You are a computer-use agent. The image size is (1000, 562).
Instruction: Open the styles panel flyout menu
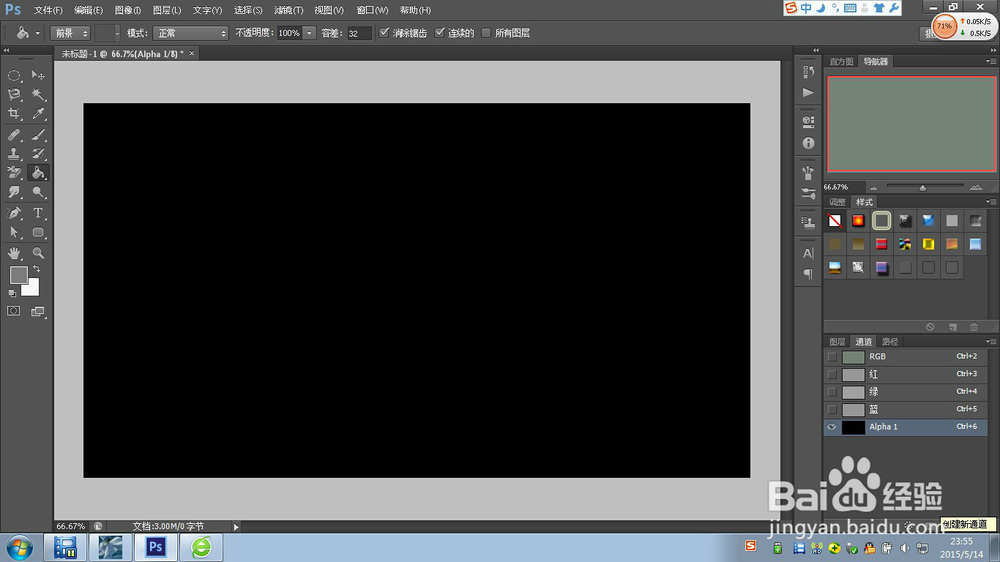pyautogui.click(x=990, y=202)
